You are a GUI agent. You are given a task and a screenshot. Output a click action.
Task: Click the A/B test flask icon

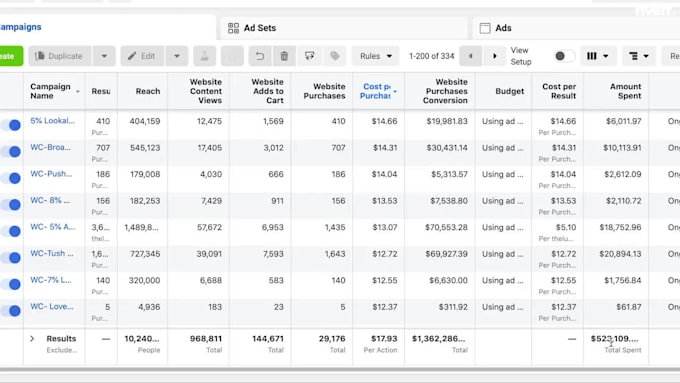coord(204,56)
